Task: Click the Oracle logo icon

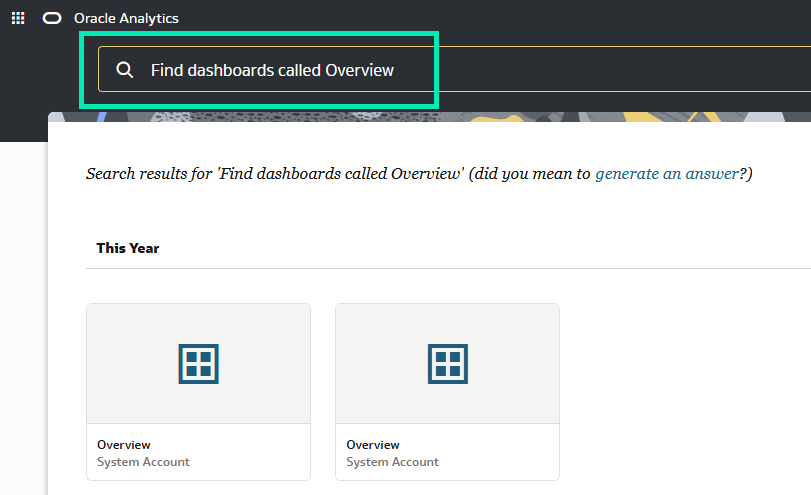Action: click(52, 18)
